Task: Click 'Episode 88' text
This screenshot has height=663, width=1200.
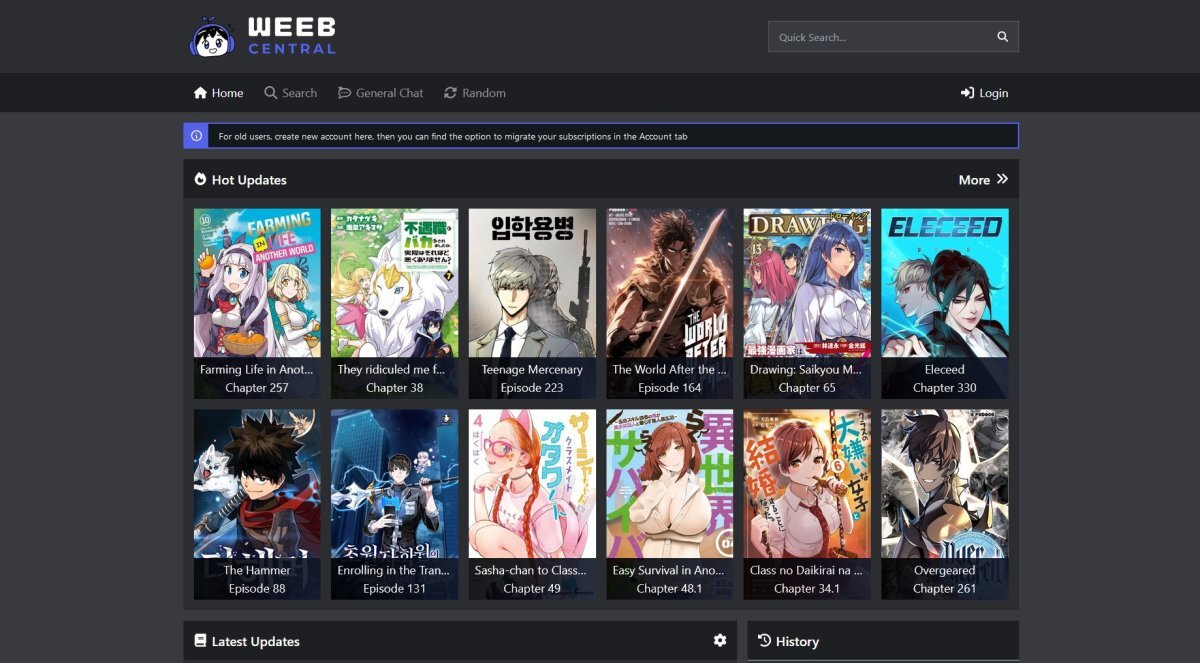Action: pos(257,589)
